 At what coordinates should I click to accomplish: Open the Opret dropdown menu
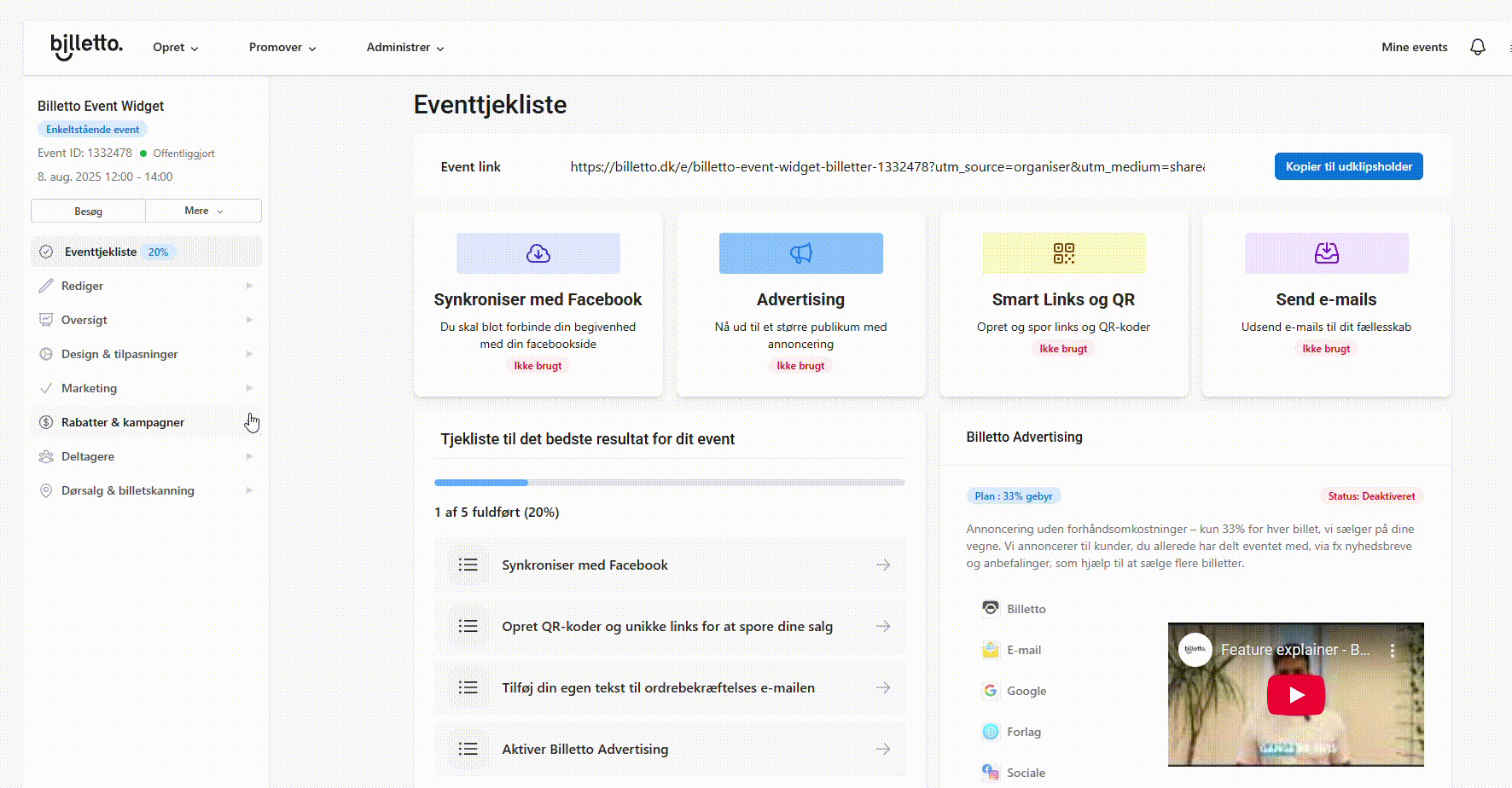click(x=175, y=48)
